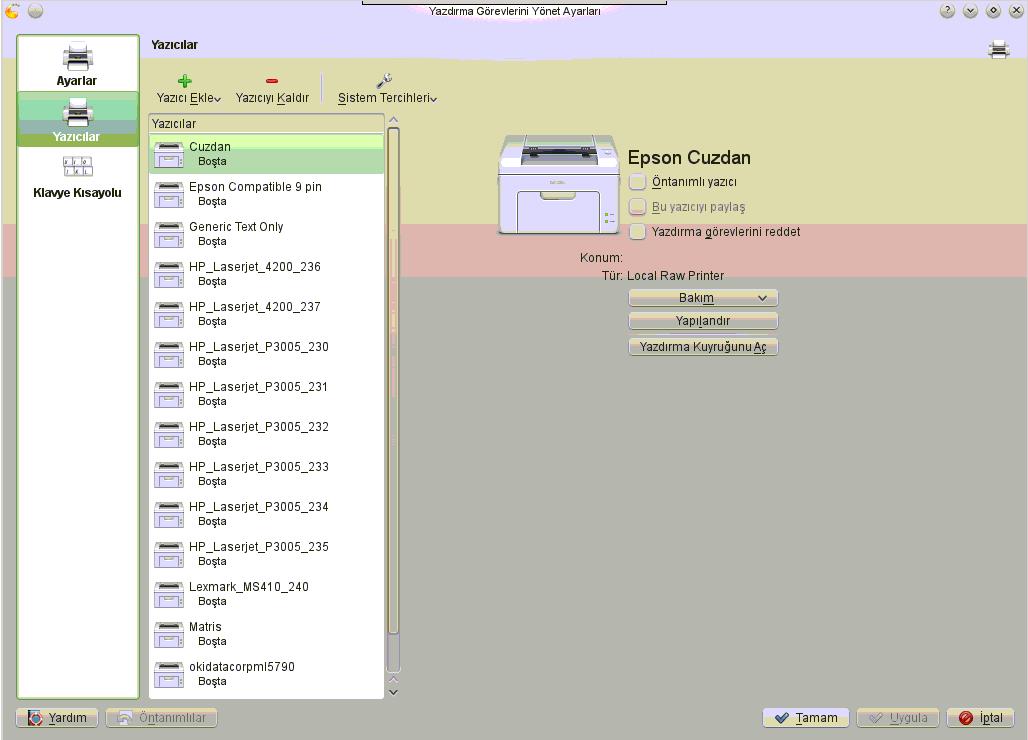Select the Cuzdan printer icon
Image resolution: width=1028 pixels, height=740 pixels.
coord(168,154)
